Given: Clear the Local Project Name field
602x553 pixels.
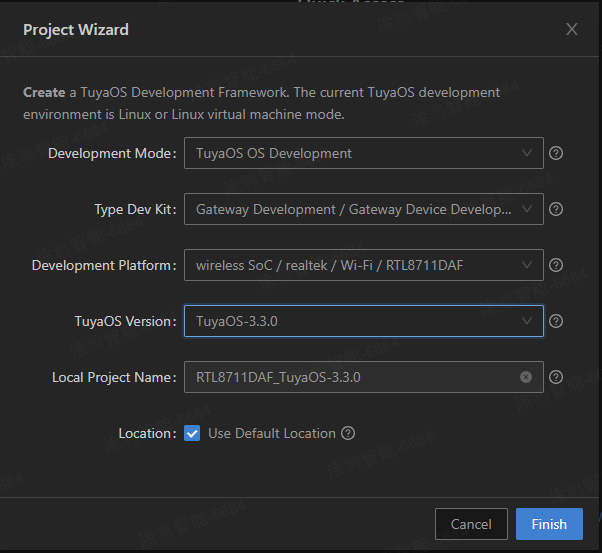Looking at the screenshot, I should 526,377.
